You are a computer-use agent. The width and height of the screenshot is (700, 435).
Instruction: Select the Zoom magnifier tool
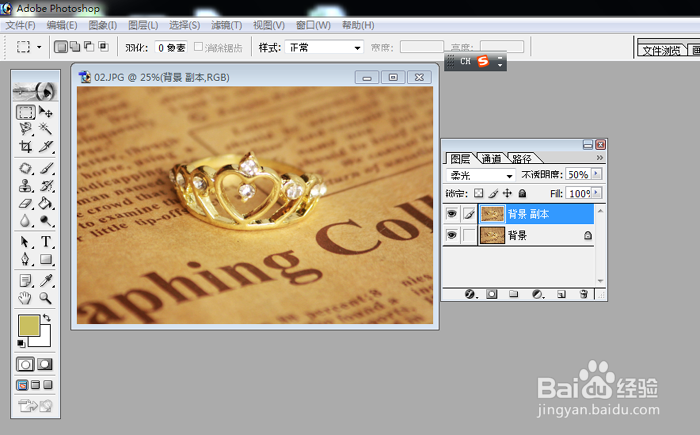coord(46,298)
